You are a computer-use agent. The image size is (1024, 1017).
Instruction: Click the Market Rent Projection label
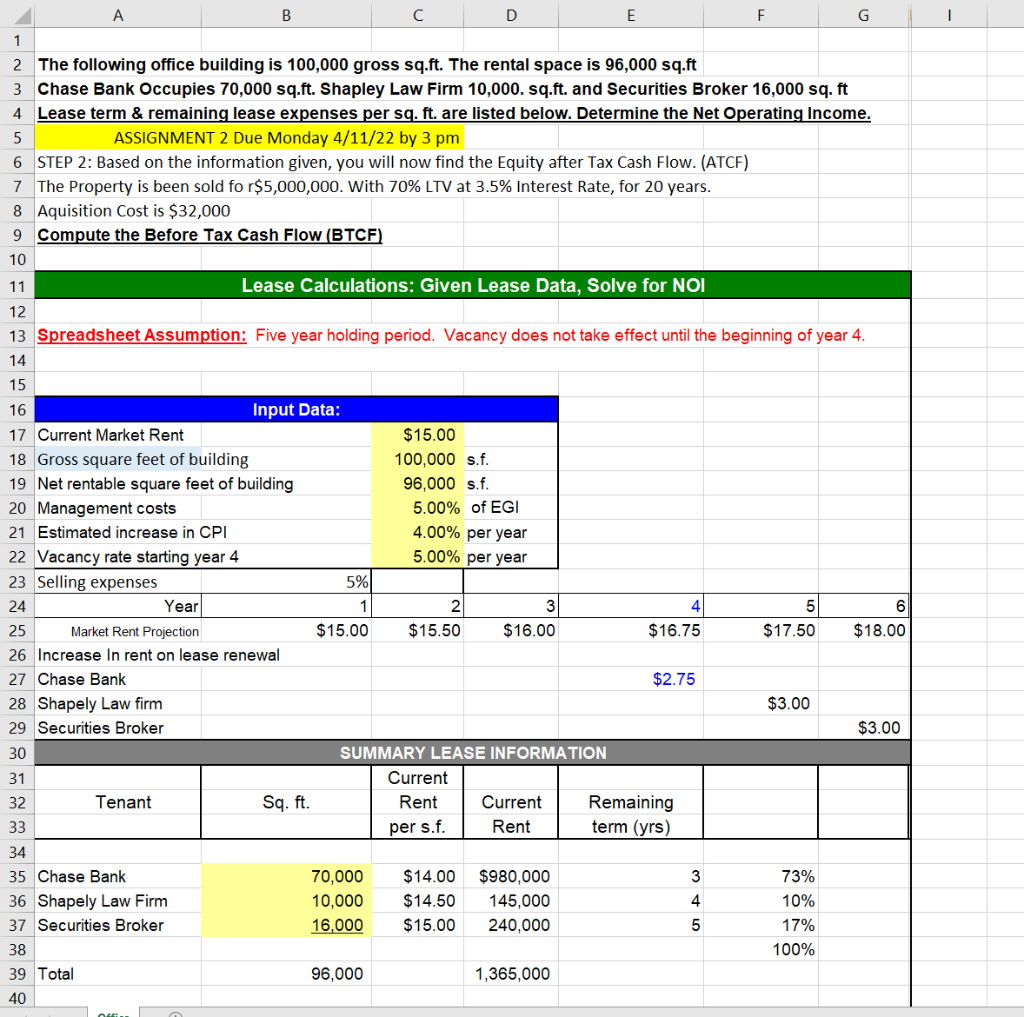[135, 632]
